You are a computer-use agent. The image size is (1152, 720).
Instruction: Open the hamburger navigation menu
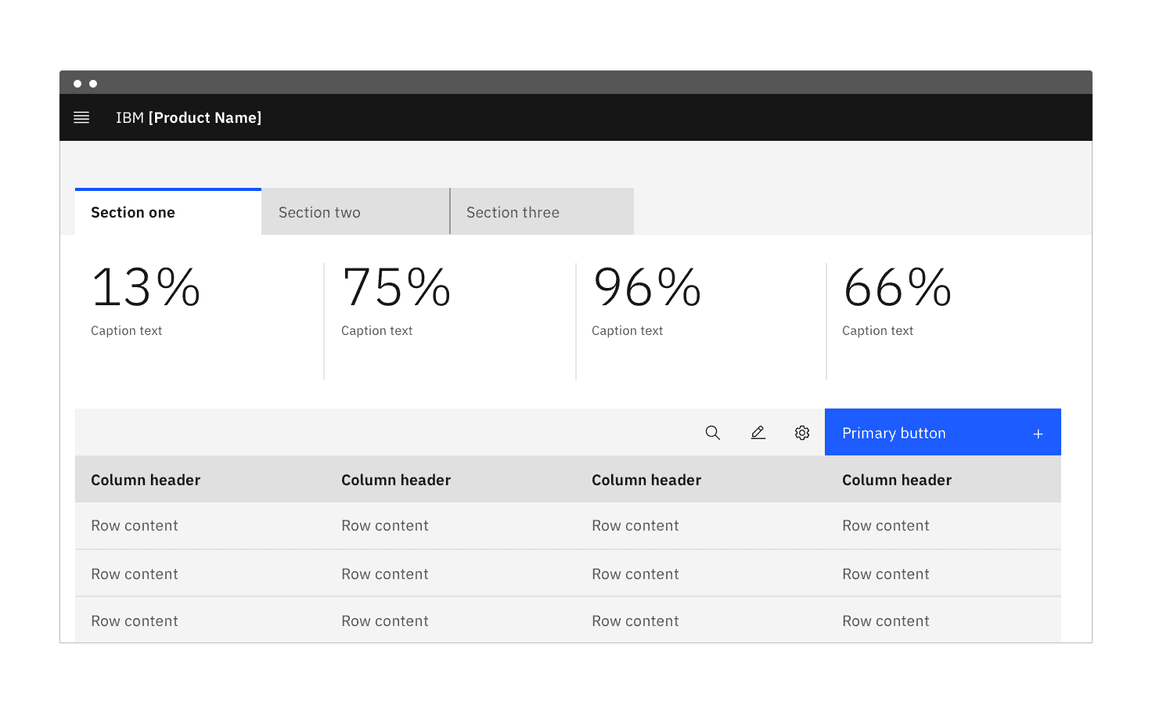coord(81,117)
